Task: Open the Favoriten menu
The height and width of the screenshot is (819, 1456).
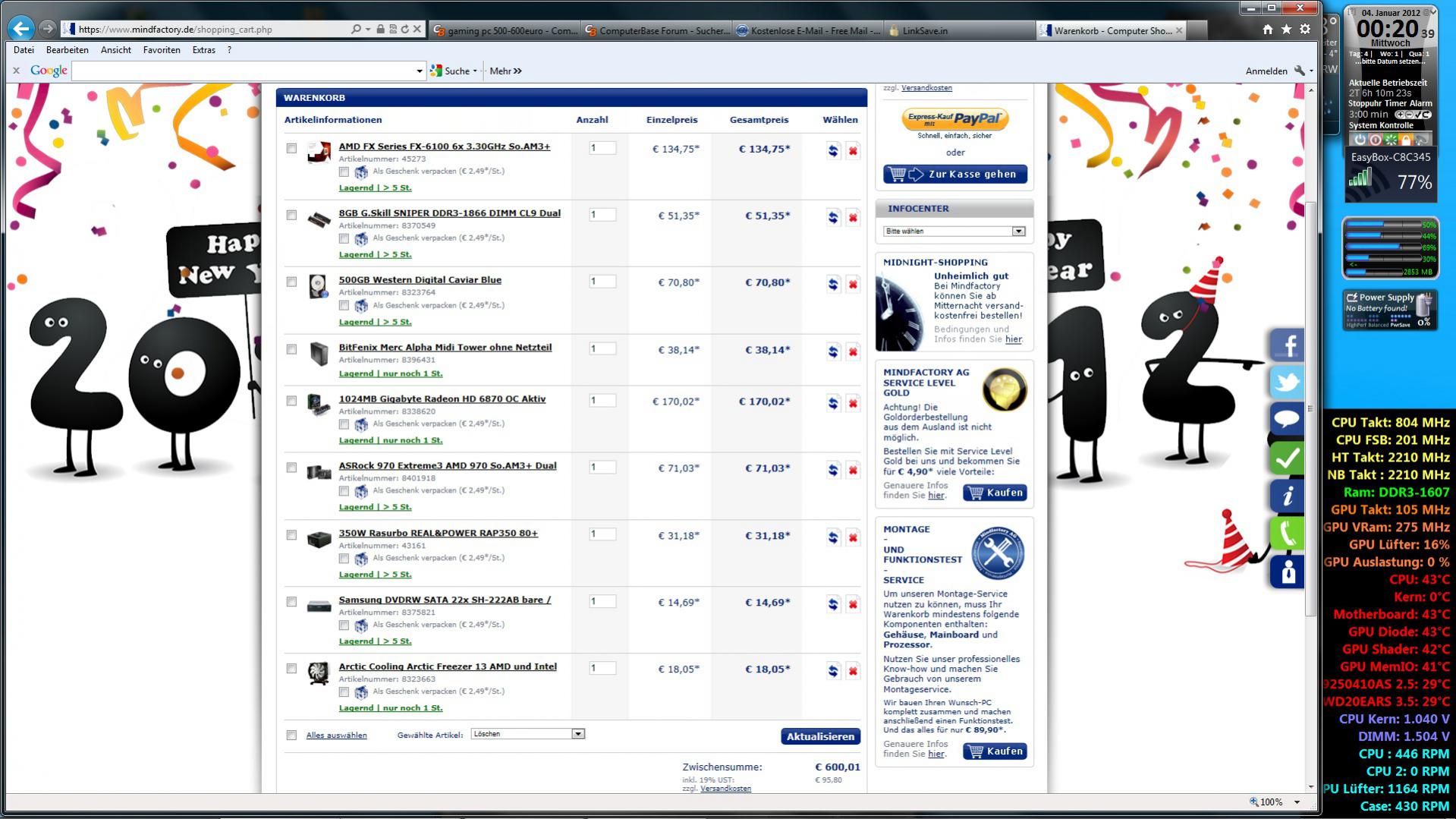Action: click(x=162, y=50)
